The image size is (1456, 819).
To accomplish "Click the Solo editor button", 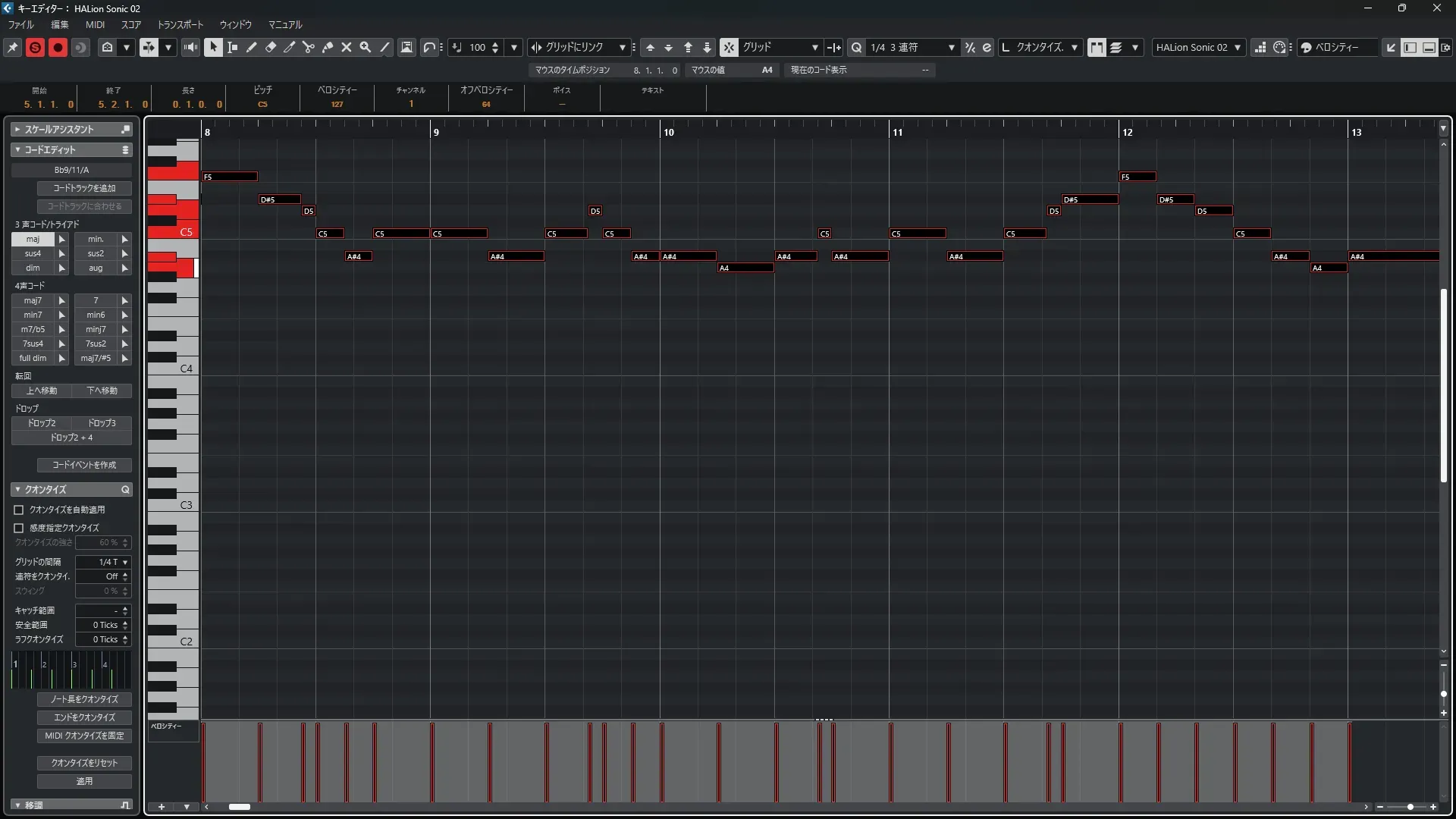I will tap(35, 47).
